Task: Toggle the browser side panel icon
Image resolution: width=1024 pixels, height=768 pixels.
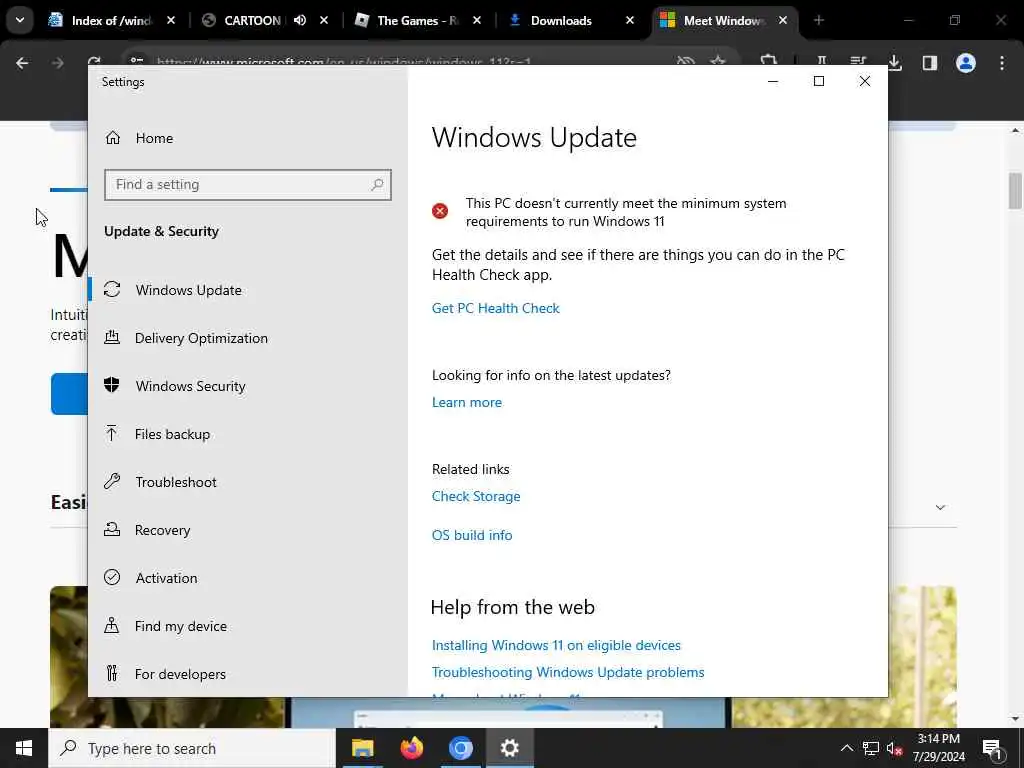Action: [929, 63]
